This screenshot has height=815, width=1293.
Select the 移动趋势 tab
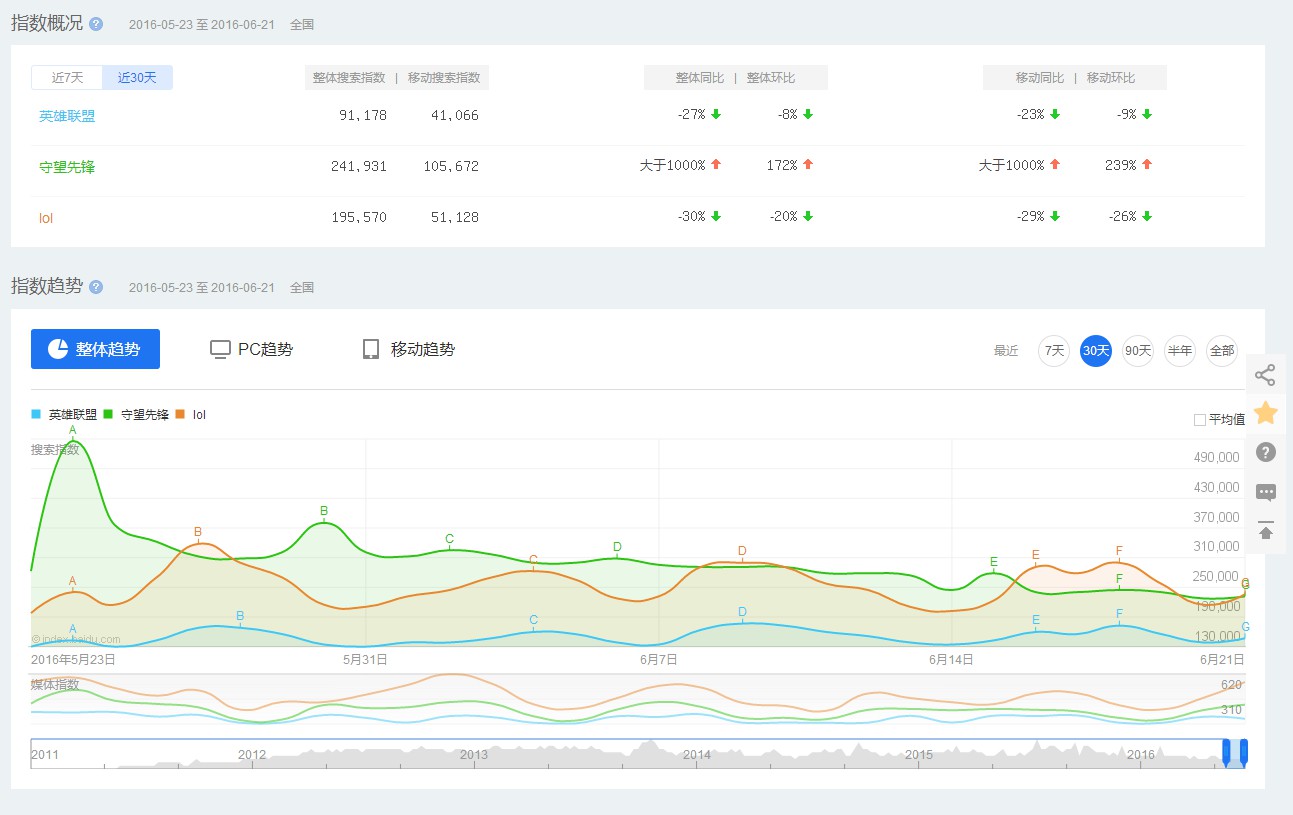(x=408, y=349)
